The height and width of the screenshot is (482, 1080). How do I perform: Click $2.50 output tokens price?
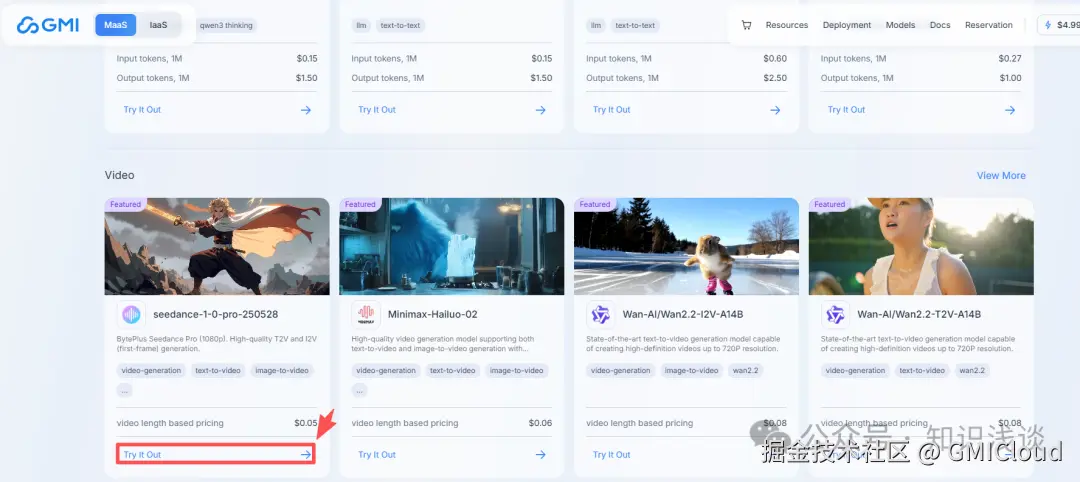pos(775,78)
